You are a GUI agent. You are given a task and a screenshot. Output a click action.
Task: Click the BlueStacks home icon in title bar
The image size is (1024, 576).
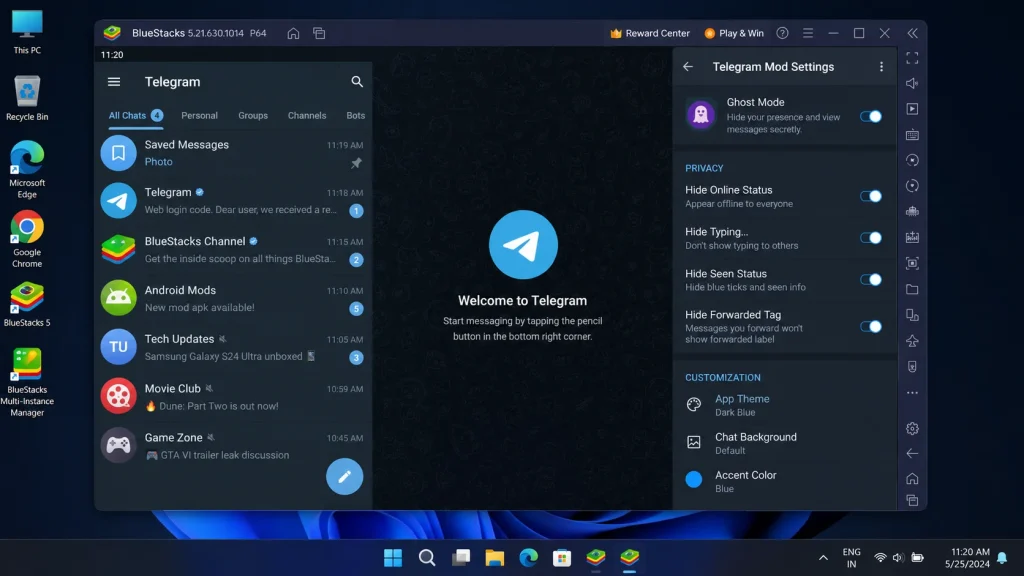(x=293, y=33)
